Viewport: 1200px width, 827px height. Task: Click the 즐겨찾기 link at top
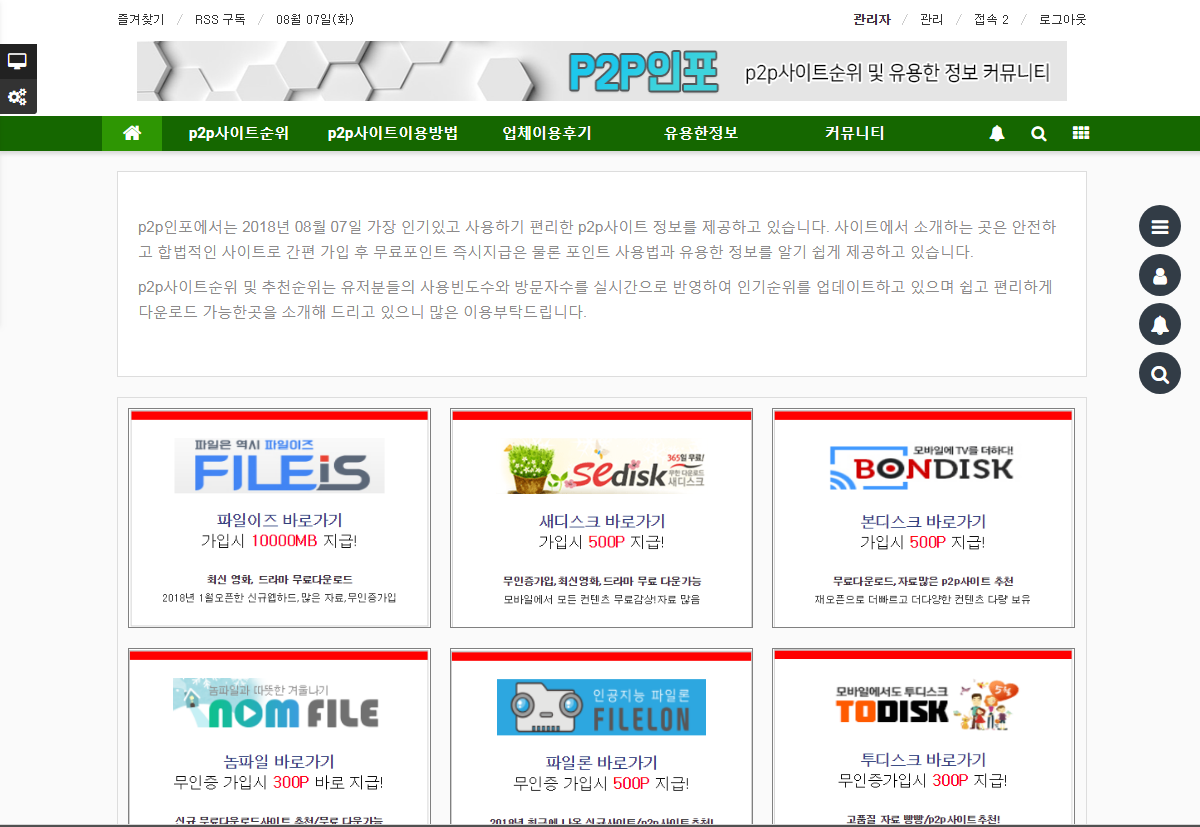(x=140, y=20)
